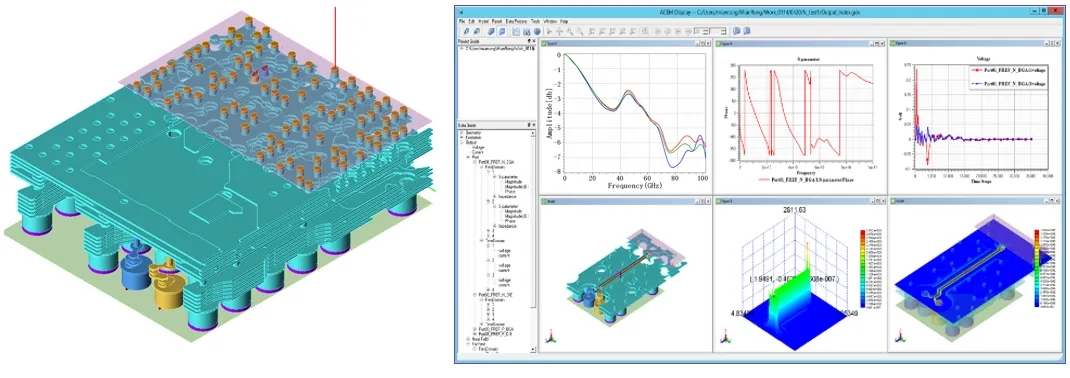Viewport: 1070px width, 378px height.
Task: Open the File menu
Action: point(462,21)
